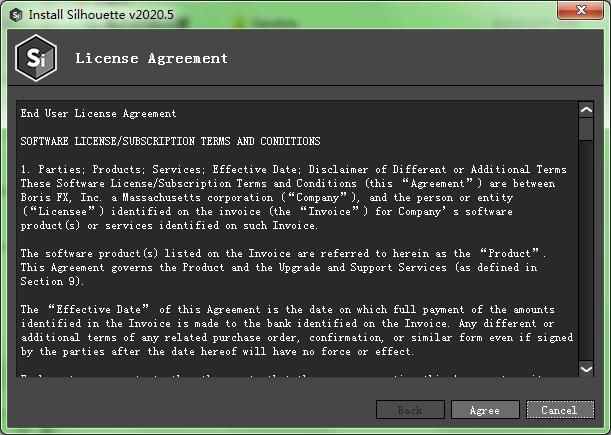The image size is (611, 435).
Task: Click the empty scrollbar track below thumb
Action: [x=586, y=251]
